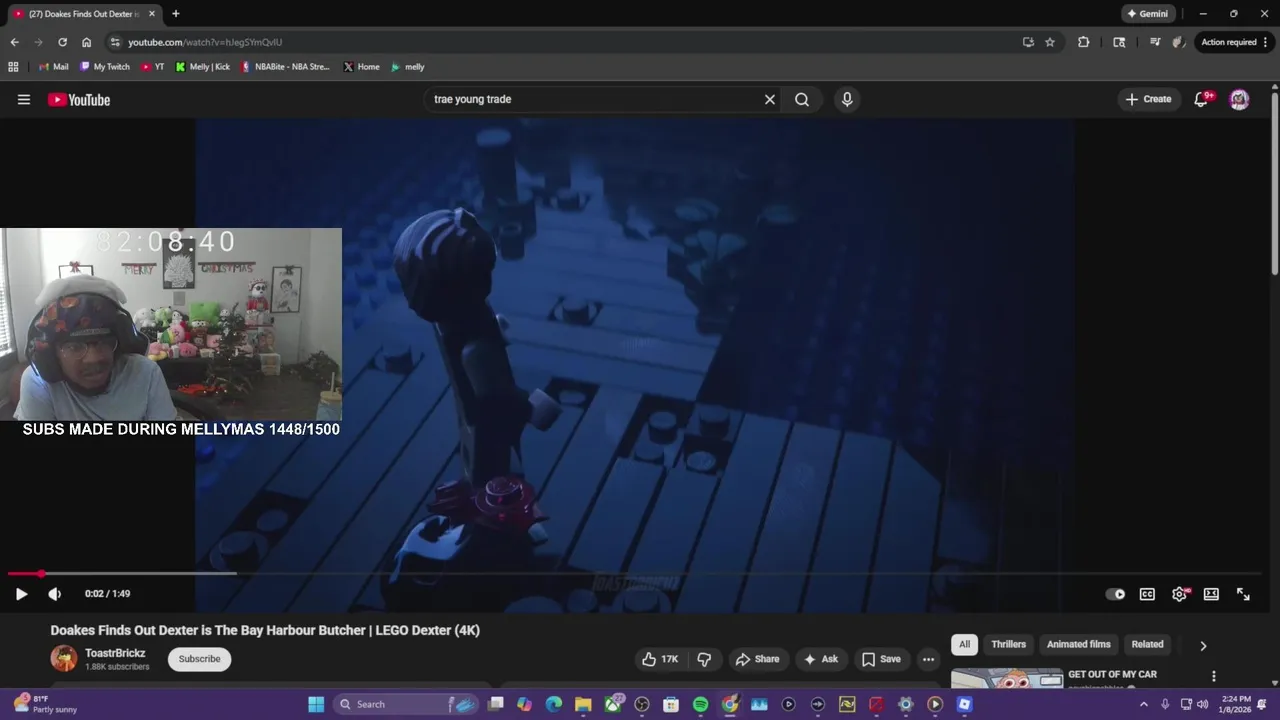The height and width of the screenshot is (720, 1280).
Task: Select the All filter chip
Action: tap(964, 645)
